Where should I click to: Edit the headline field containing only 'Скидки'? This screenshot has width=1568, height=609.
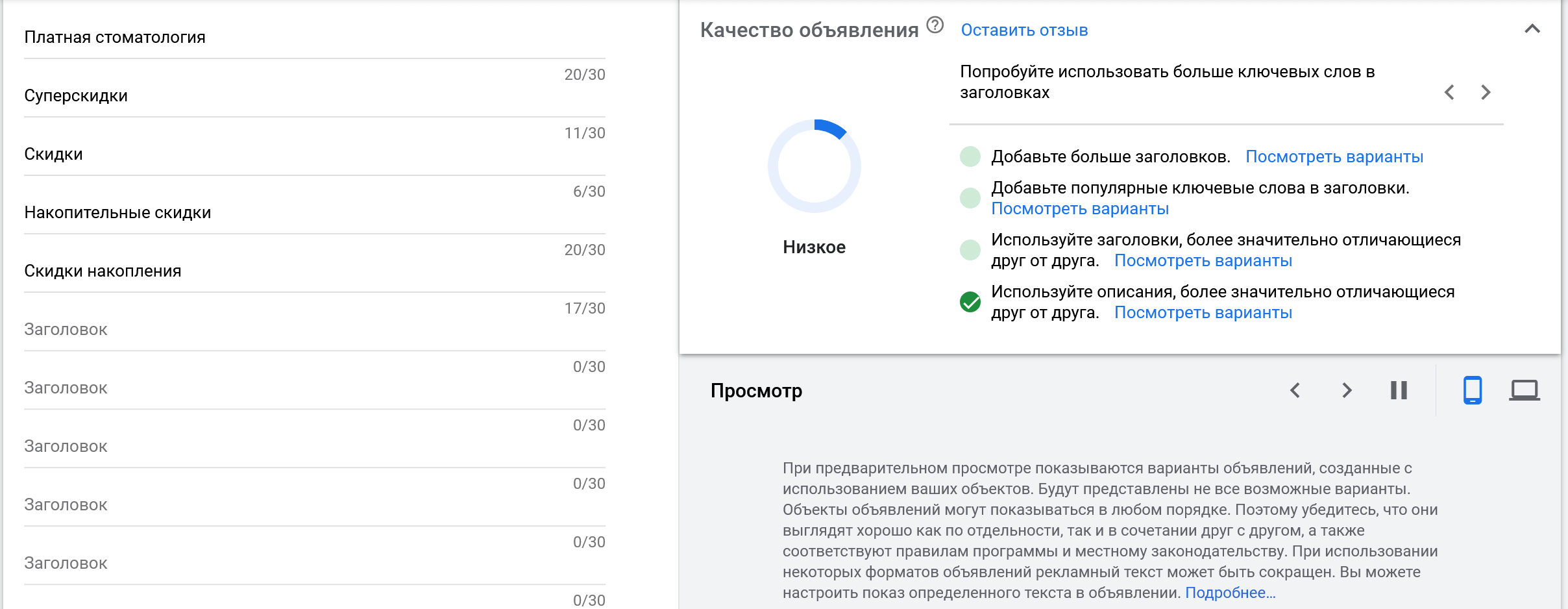tap(315, 155)
